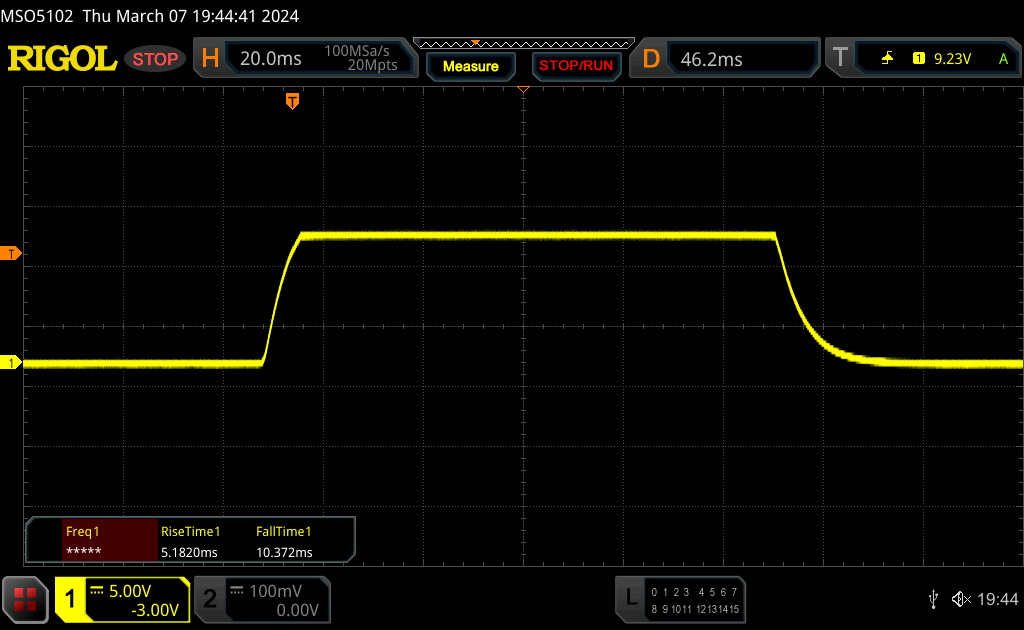Select the RiseTime1 measurement item

[x=190, y=542]
